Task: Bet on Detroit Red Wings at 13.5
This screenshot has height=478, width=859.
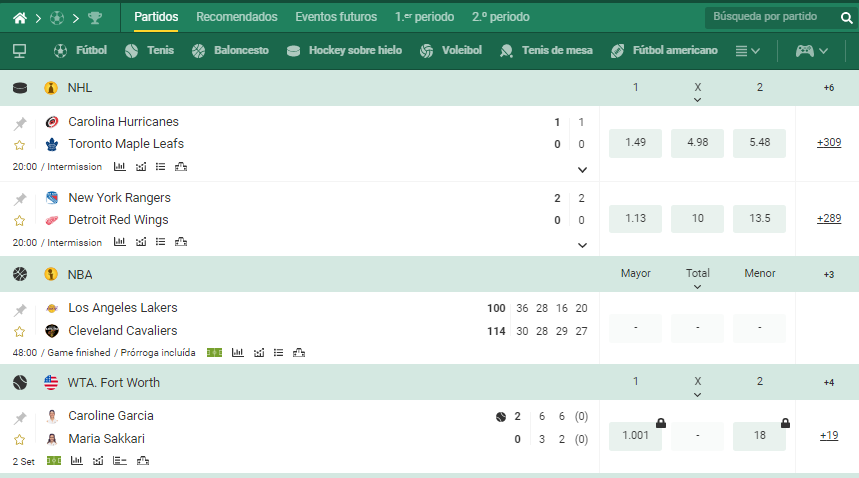Action: (x=759, y=218)
